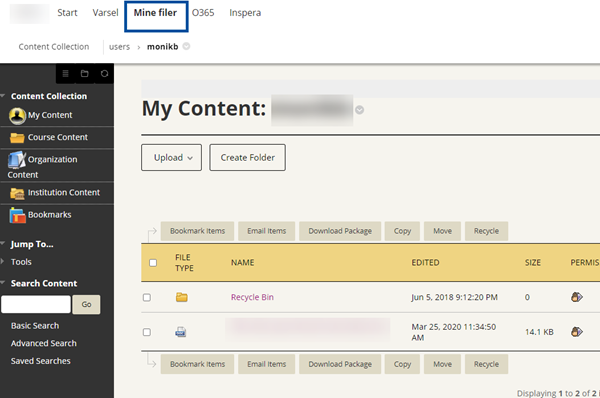The height and width of the screenshot is (398, 600).
Task: Click bottom Download Package button
Action: (x=340, y=364)
